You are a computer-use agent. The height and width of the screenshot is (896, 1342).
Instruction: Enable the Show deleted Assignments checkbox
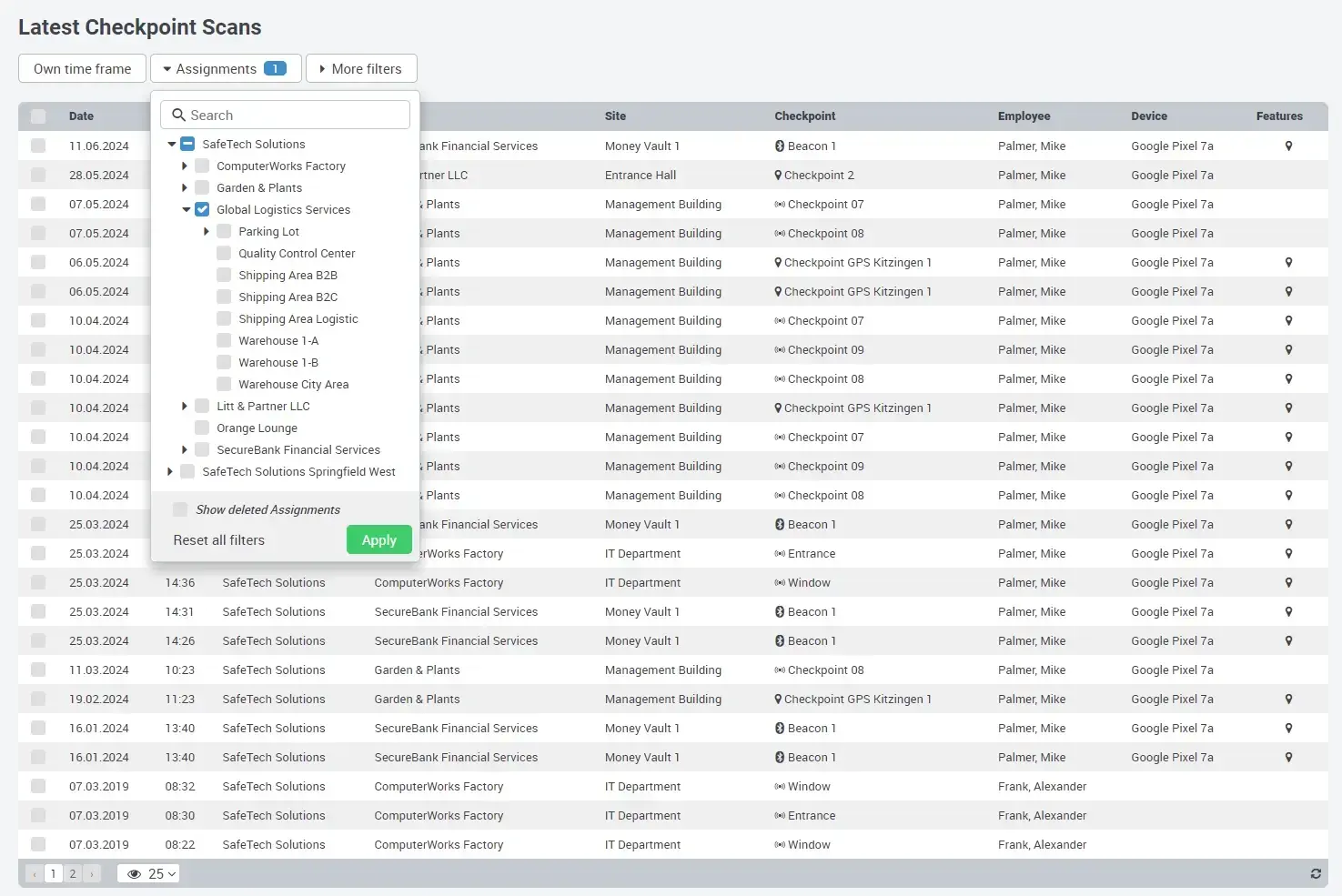(179, 509)
